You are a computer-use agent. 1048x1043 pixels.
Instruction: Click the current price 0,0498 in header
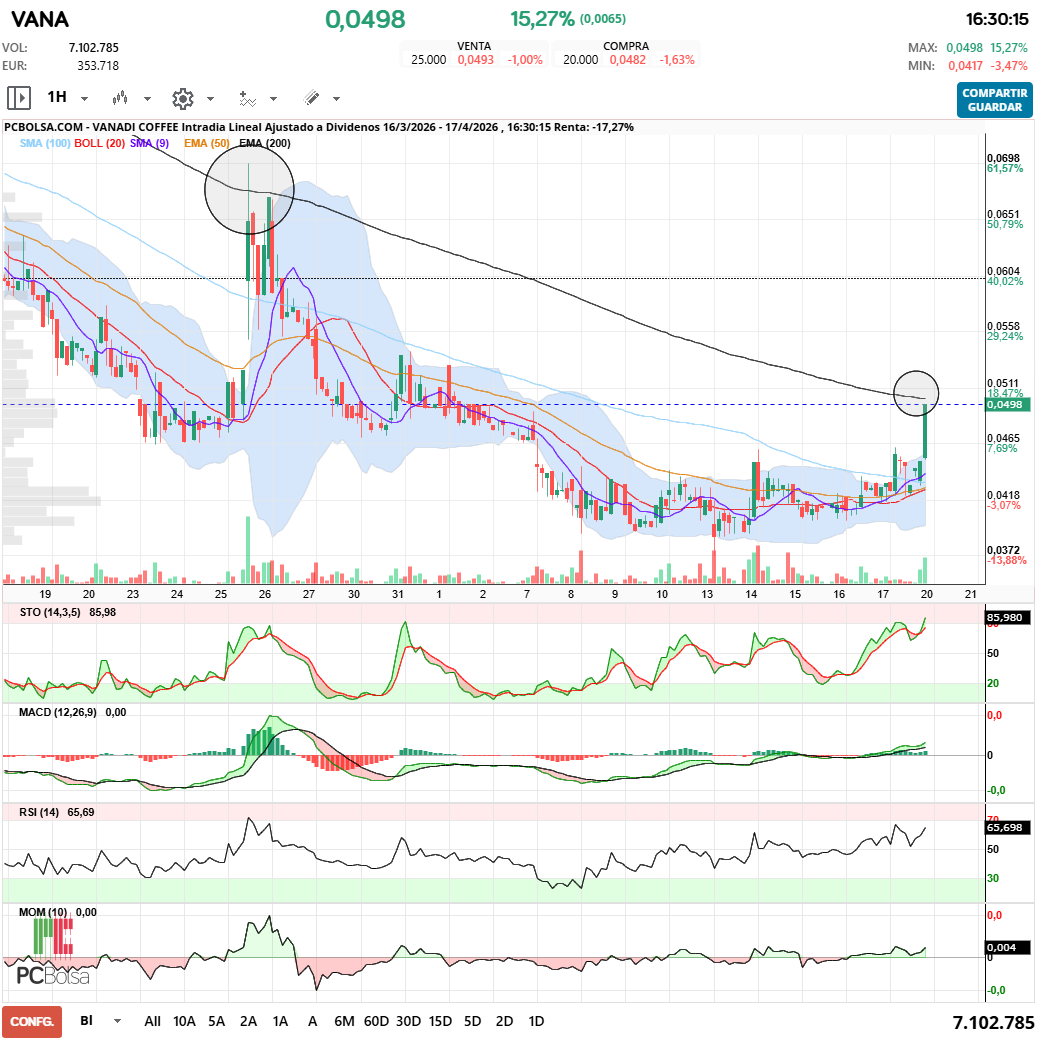366,19
